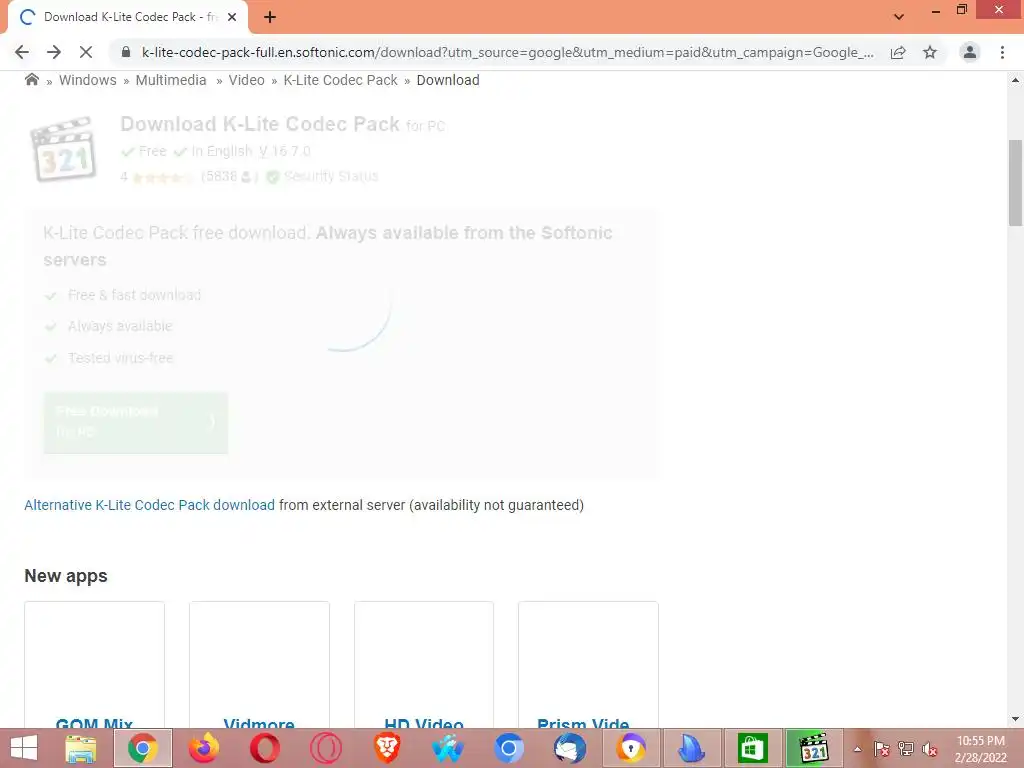Open the Windows Store taskbar icon

click(752, 748)
